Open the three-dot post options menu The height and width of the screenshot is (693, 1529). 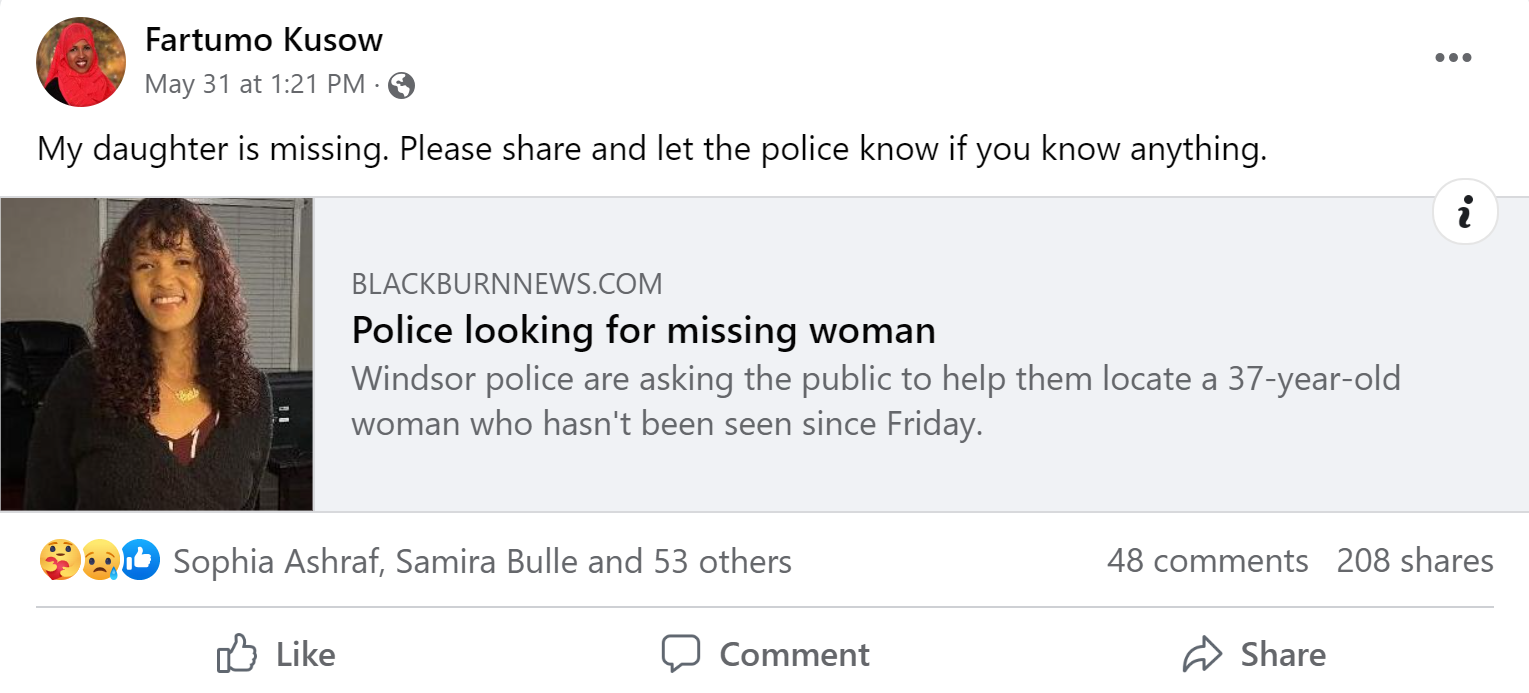coord(1452,58)
